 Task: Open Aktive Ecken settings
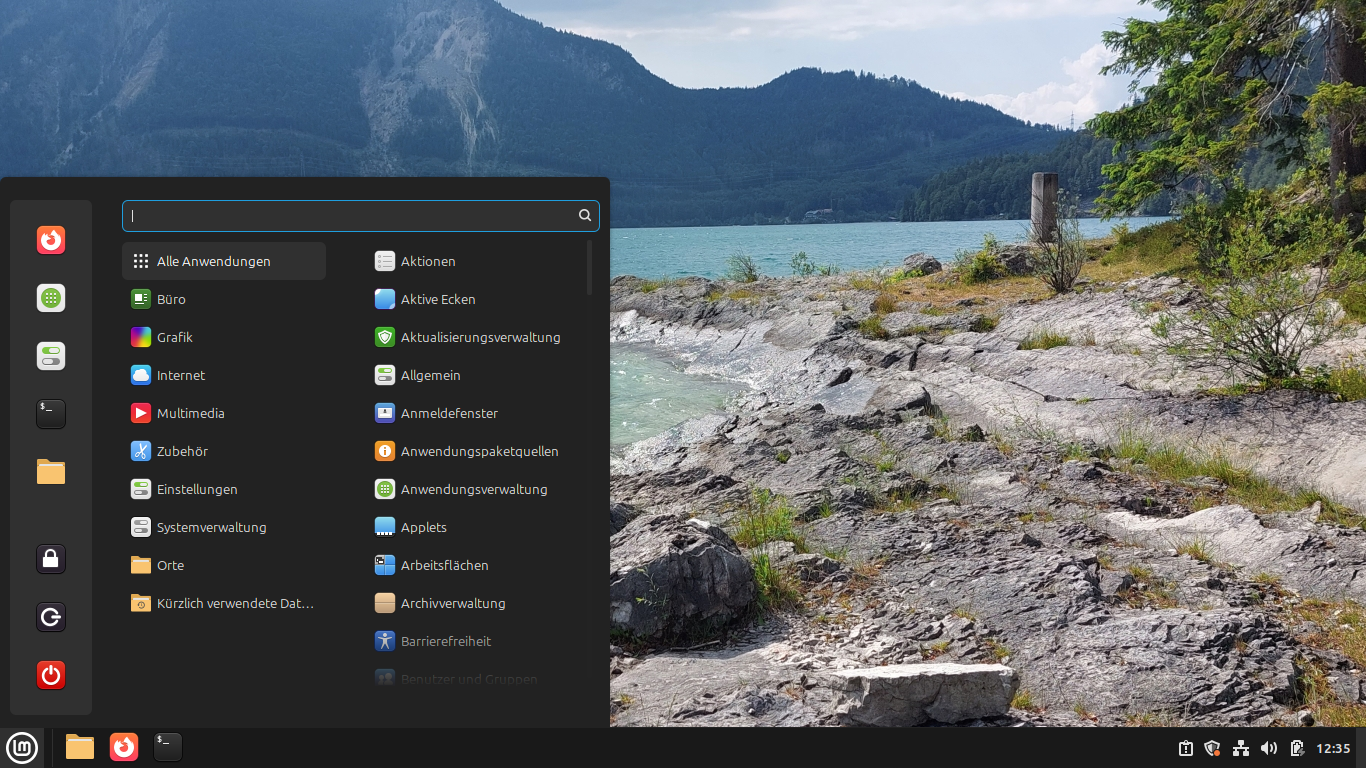coord(475,299)
